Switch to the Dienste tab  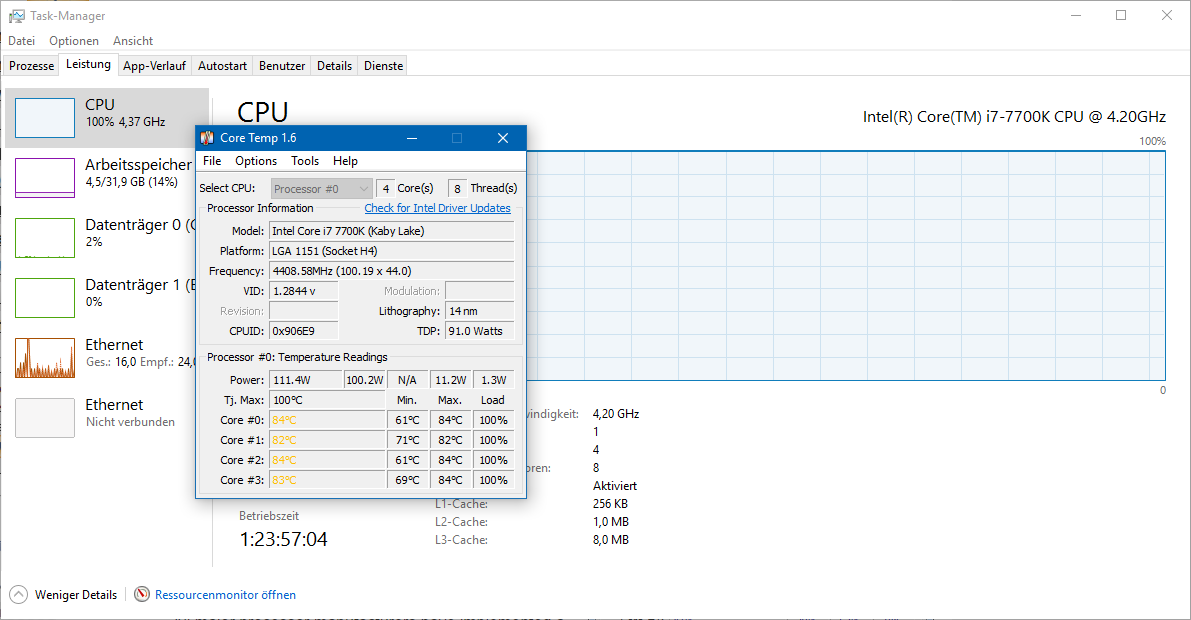[x=384, y=66]
